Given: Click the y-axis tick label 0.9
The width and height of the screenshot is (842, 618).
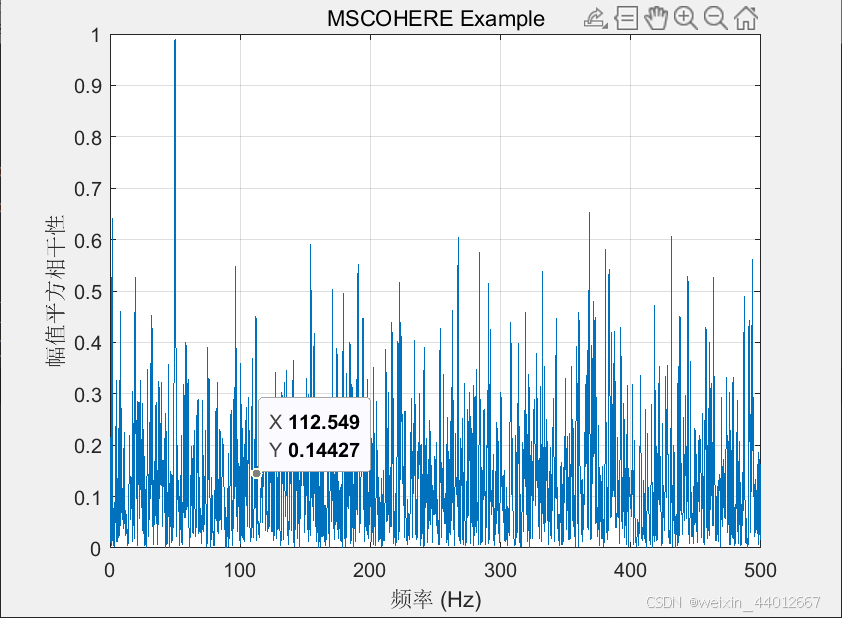Looking at the screenshot, I should pos(88,86).
